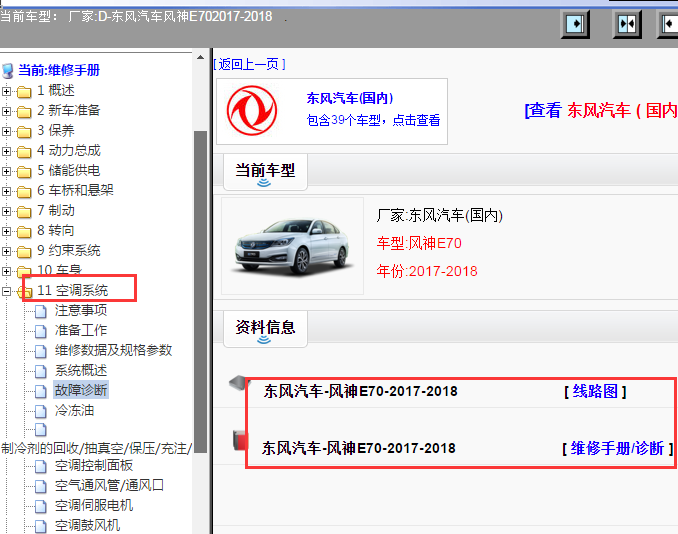678x534 pixels.
Task: Click the 风神E70 car thumbnail
Action: click(x=292, y=246)
